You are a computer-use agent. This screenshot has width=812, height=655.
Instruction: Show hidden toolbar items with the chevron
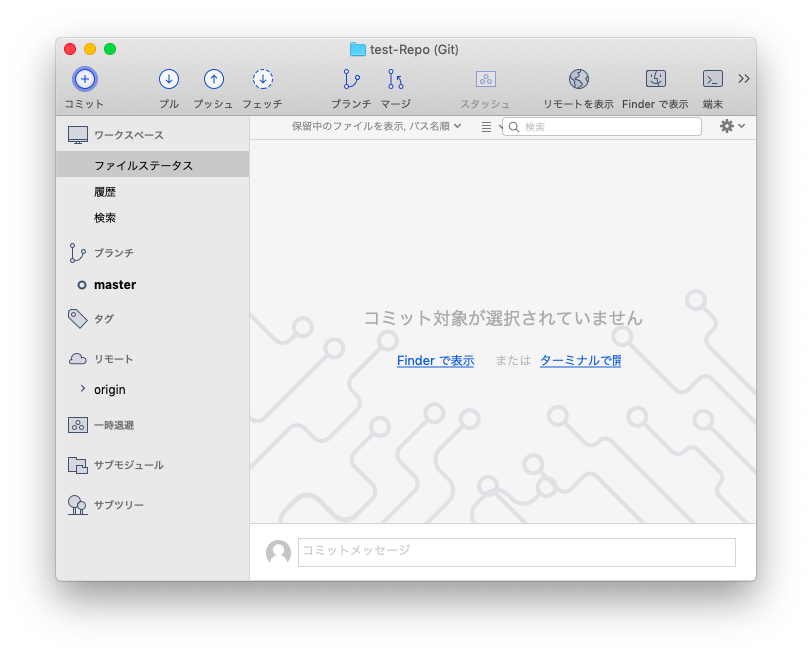click(x=743, y=77)
